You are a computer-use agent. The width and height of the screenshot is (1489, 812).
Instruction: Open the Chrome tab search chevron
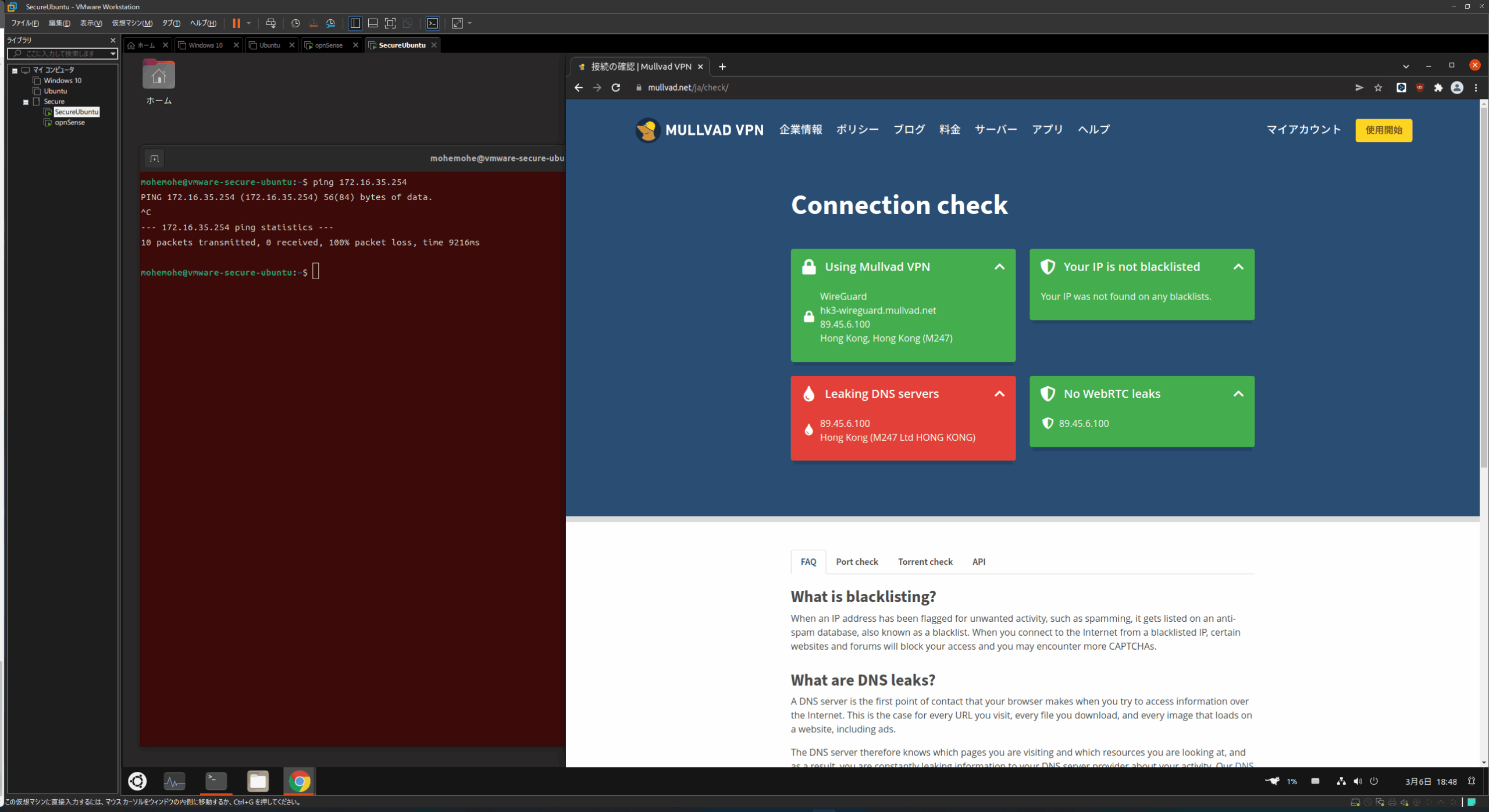tap(1406, 66)
